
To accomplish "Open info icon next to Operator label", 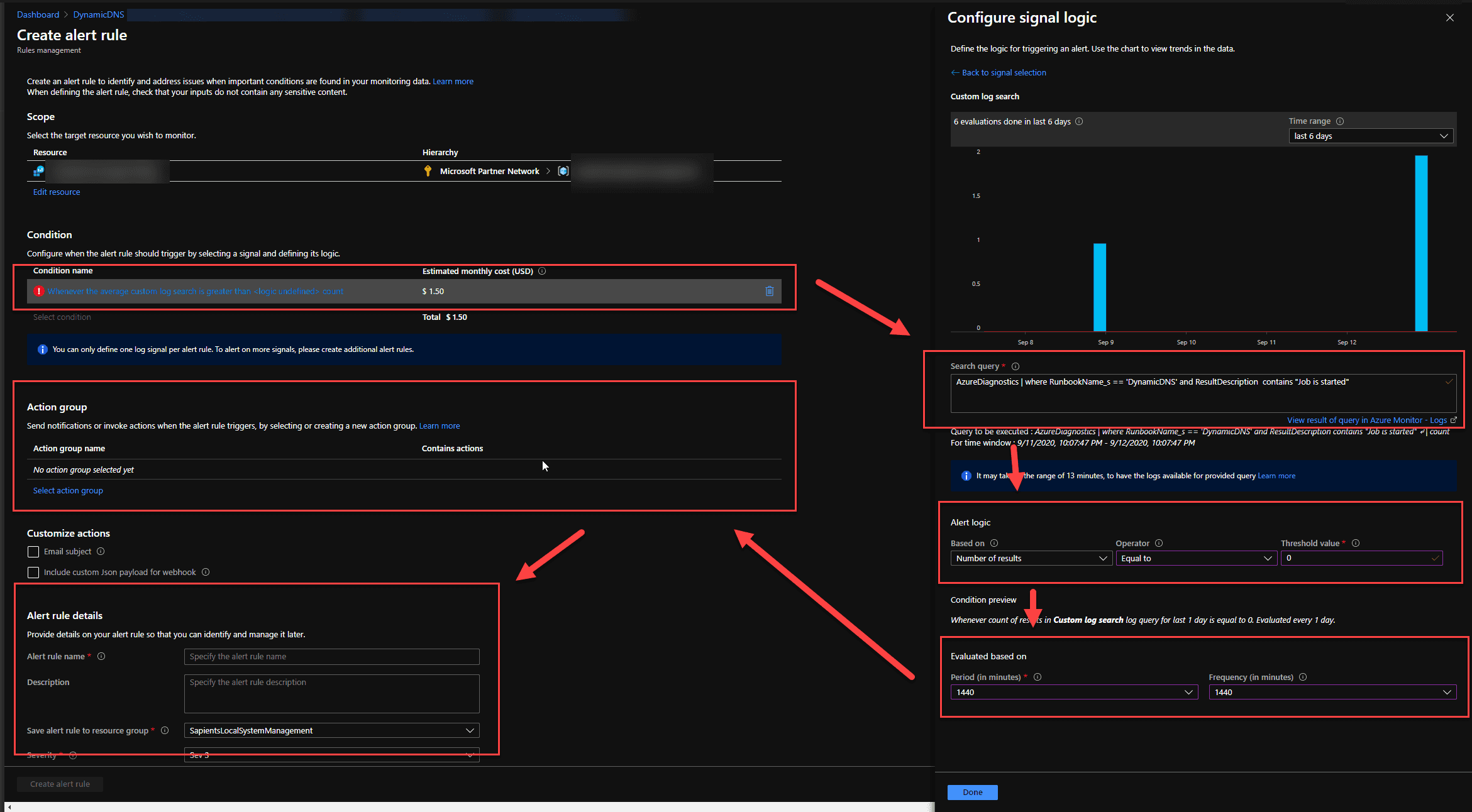I will (x=1159, y=543).
